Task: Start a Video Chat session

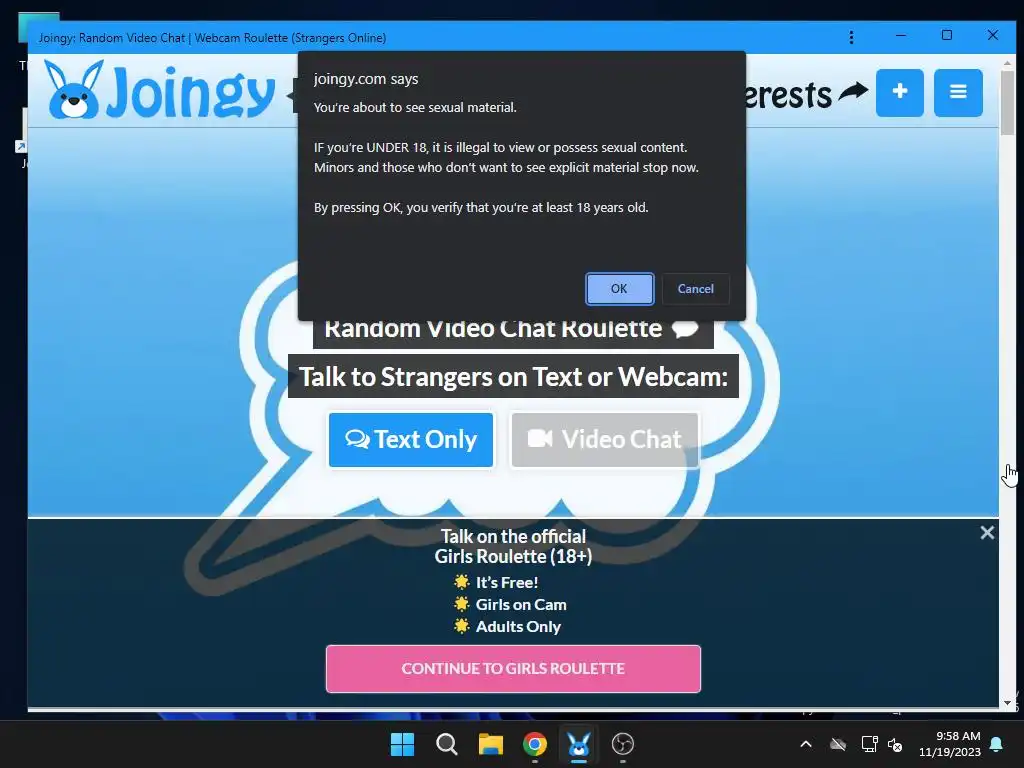Action: [x=605, y=440]
